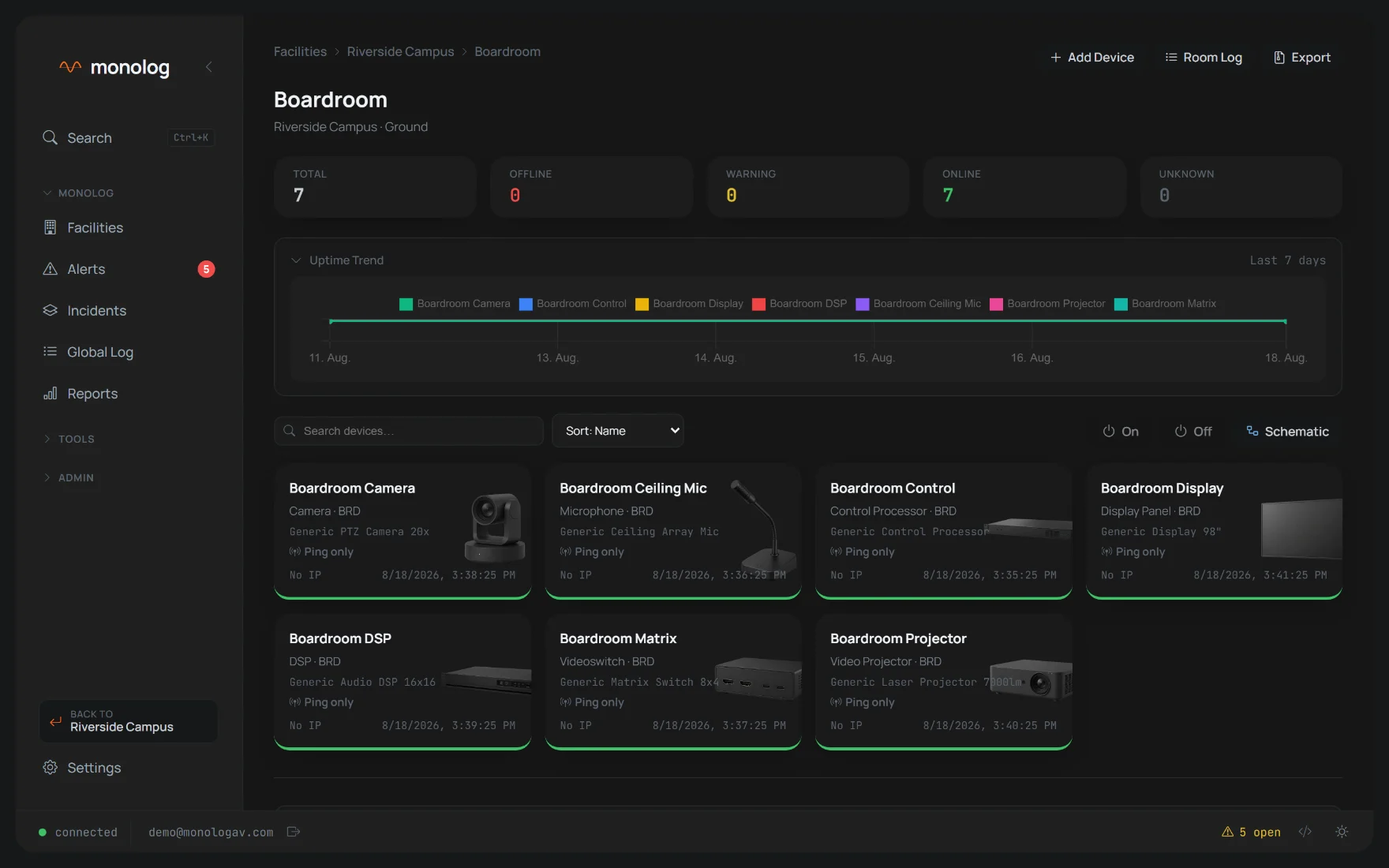Click the Search devices input field

[409, 431]
